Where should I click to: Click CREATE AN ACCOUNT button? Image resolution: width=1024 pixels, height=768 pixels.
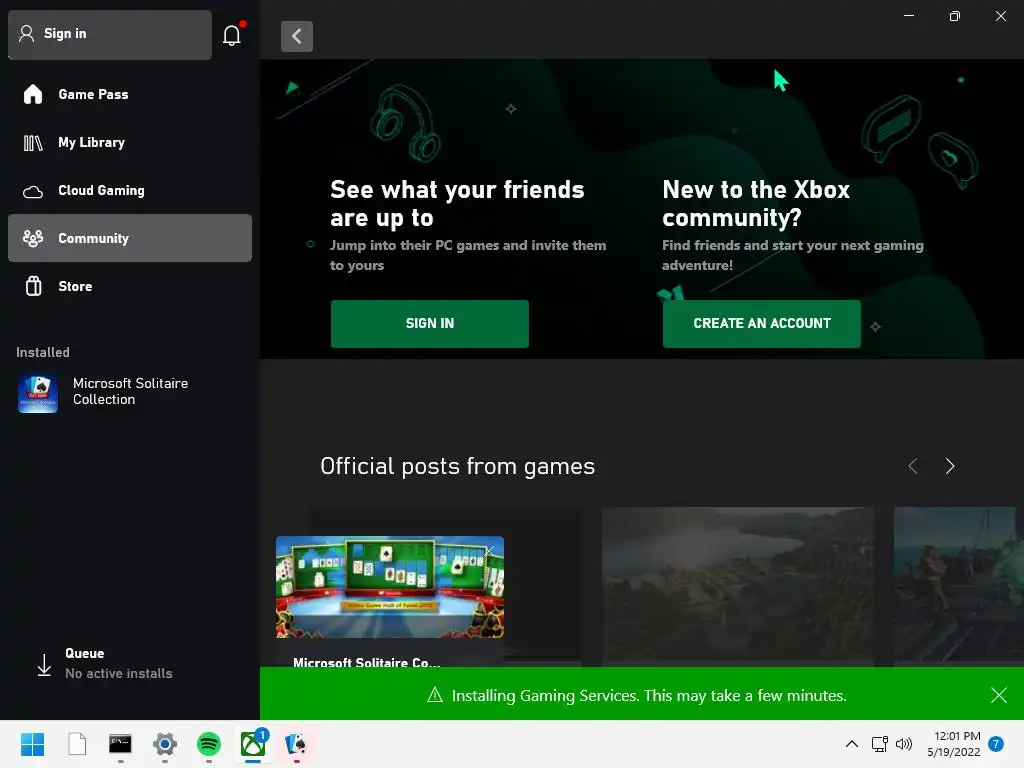coord(761,324)
